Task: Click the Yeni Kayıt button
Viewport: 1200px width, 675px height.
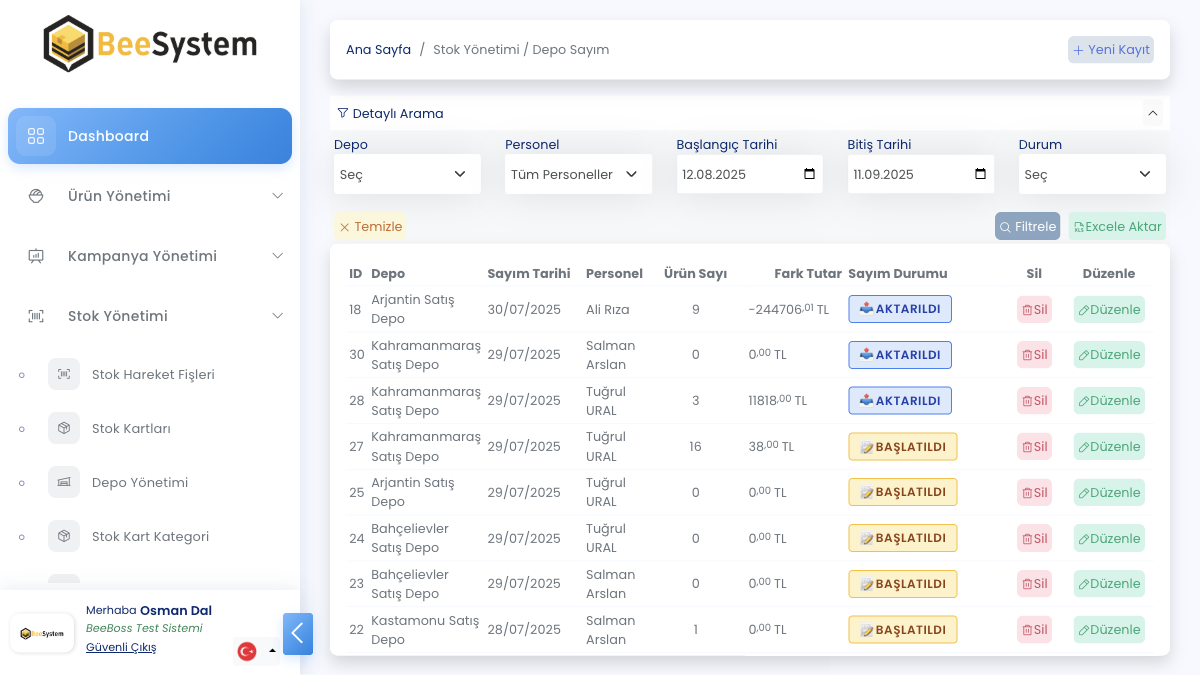Action: coord(1111,50)
